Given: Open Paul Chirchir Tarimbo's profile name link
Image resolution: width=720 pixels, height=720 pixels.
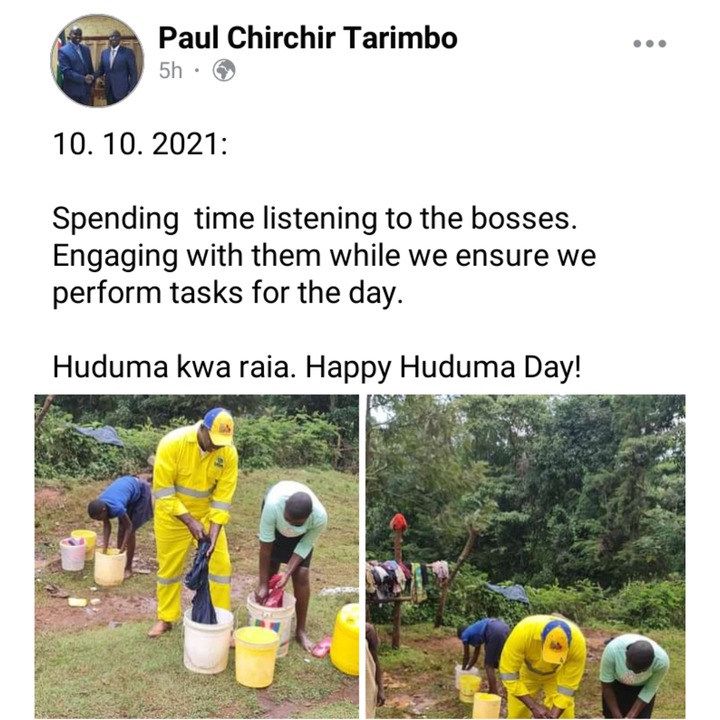Looking at the screenshot, I should (x=308, y=37).
